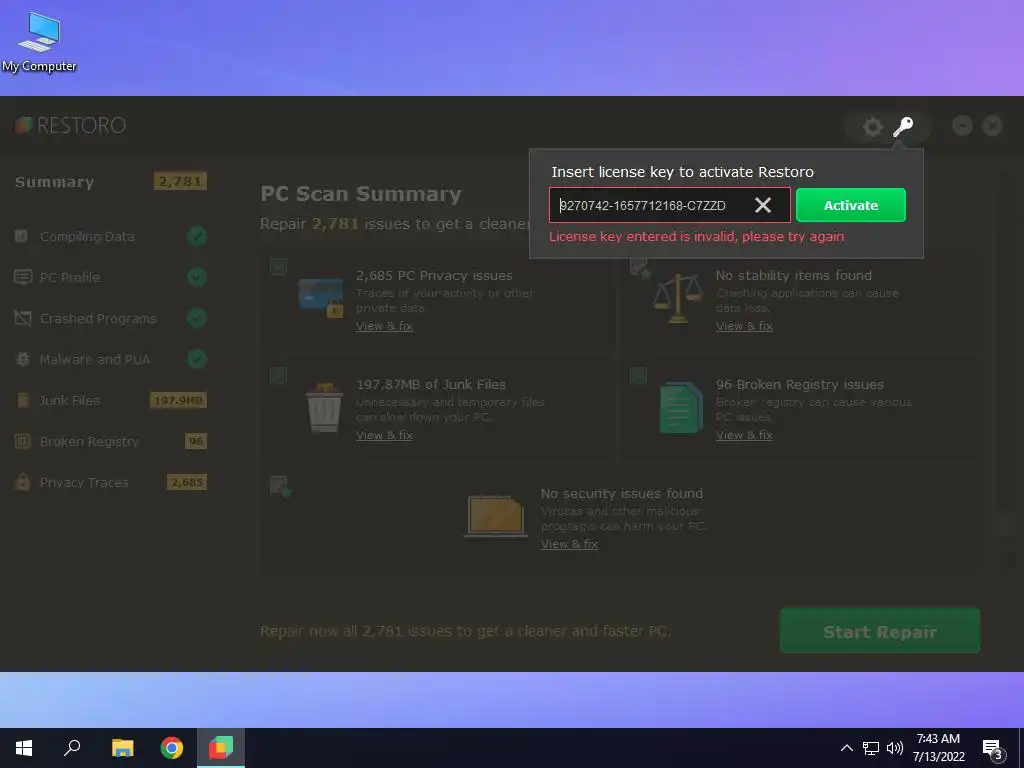Click the PC Profile green checkmark

(197, 277)
